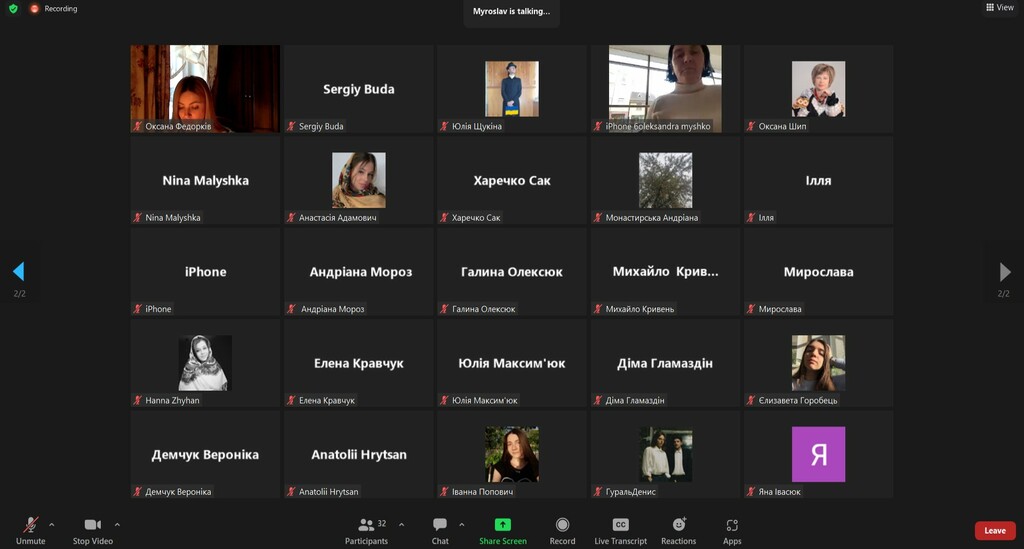The width and height of the screenshot is (1024, 549).
Task: Select Оксана Федорків video tile
Action: pyautogui.click(x=205, y=89)
